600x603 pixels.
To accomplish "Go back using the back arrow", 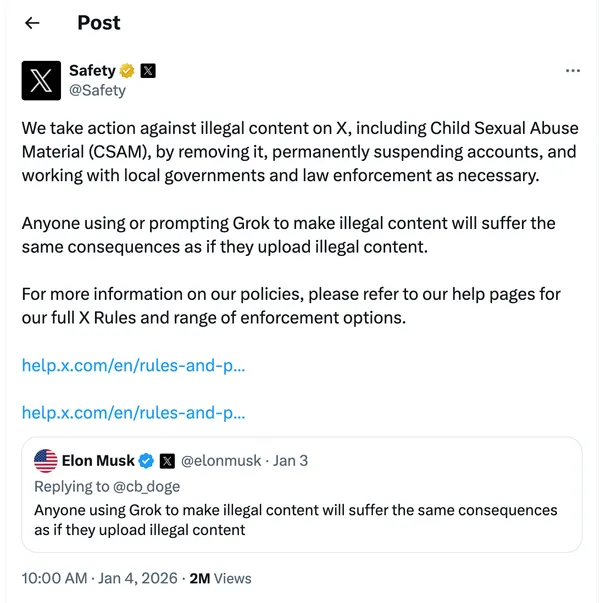I will [x=33, y=23].
